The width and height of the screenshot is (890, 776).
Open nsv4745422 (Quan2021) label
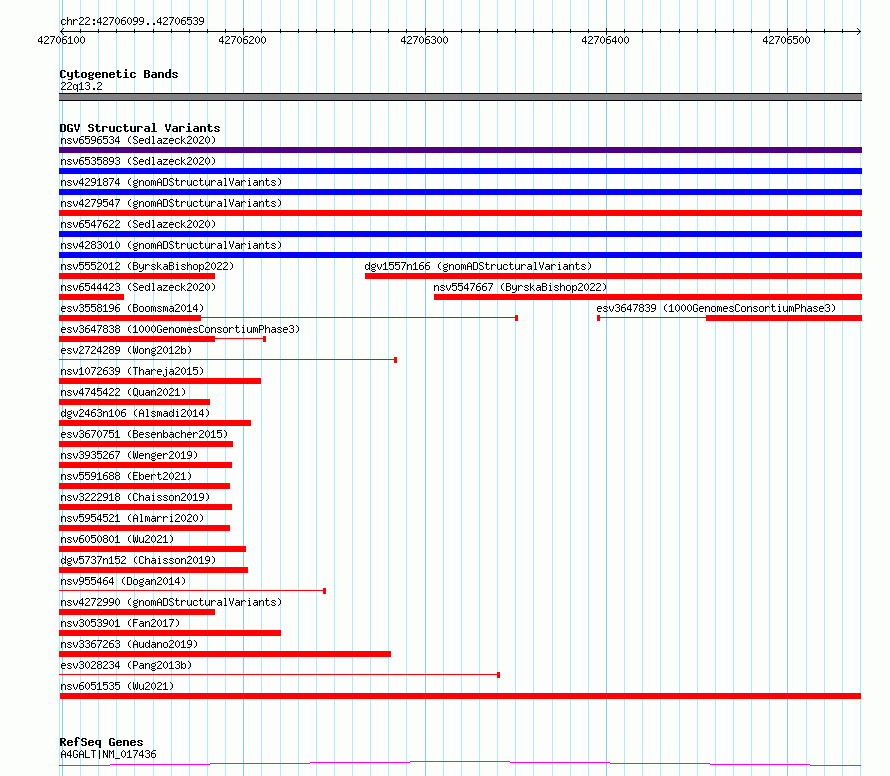click(x=123, y=392)
